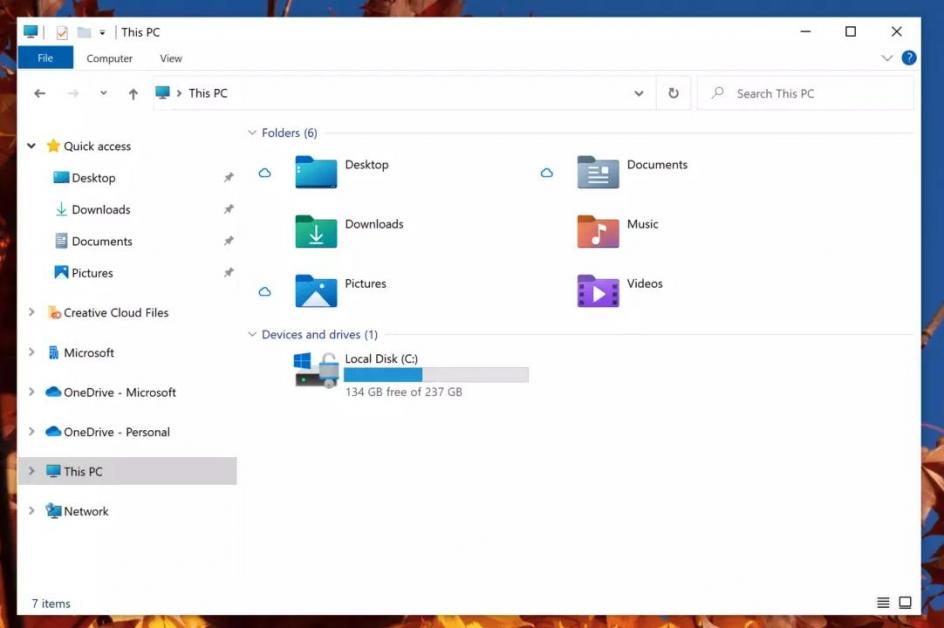Open the Computer ribbon tab
Screen dimensions: 944x628
[109, 58]
